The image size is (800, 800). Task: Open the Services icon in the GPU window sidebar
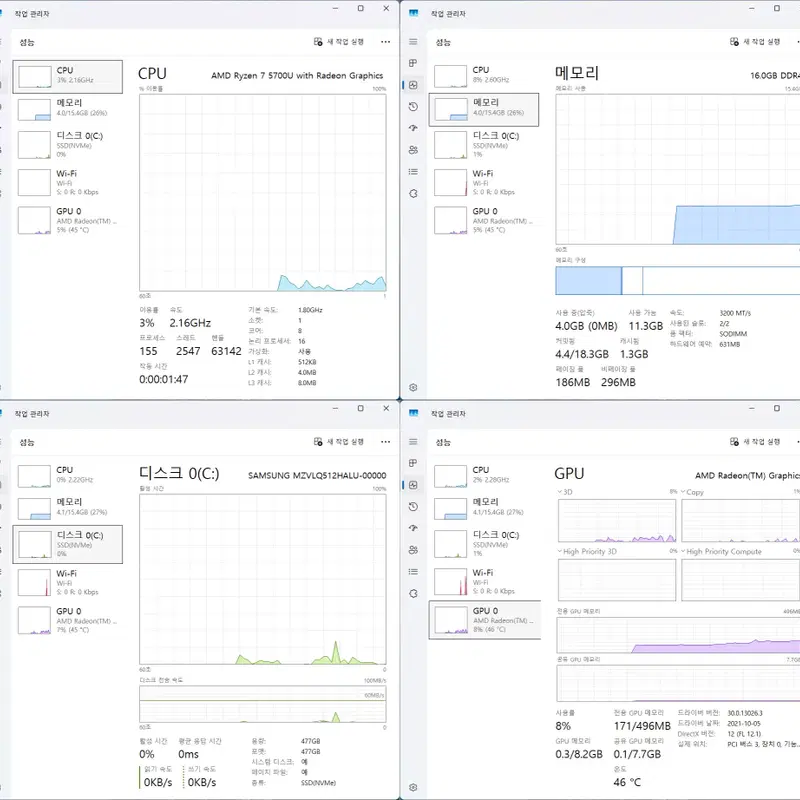(413, 593)
